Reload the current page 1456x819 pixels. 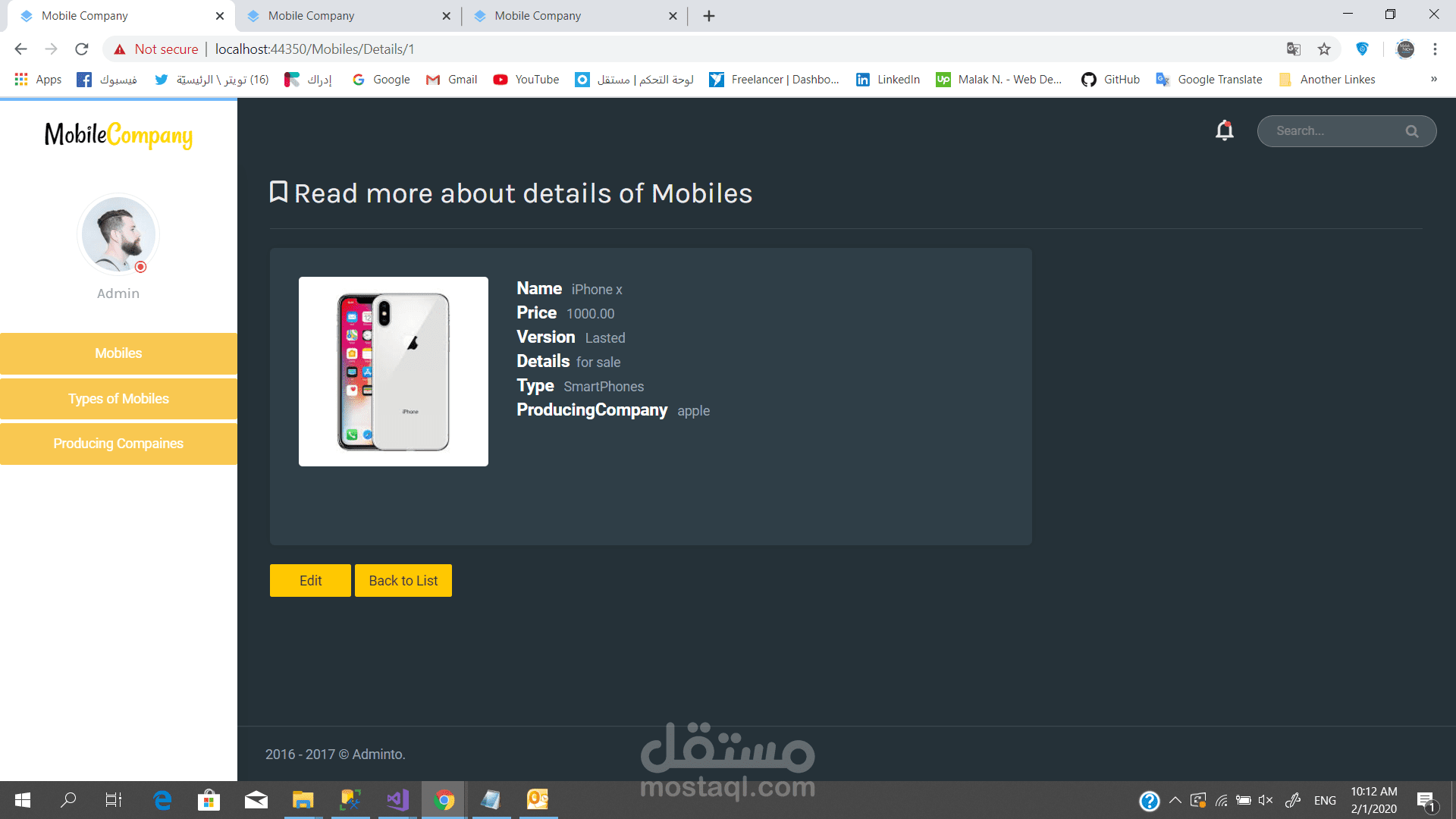coord(82,49)
